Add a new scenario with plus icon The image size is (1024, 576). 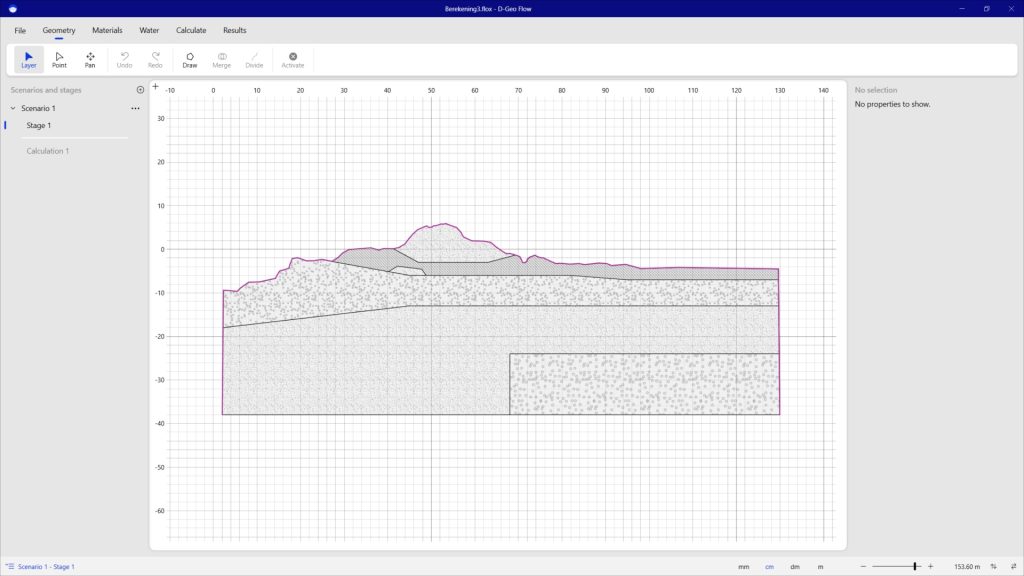tap(140, 90)
